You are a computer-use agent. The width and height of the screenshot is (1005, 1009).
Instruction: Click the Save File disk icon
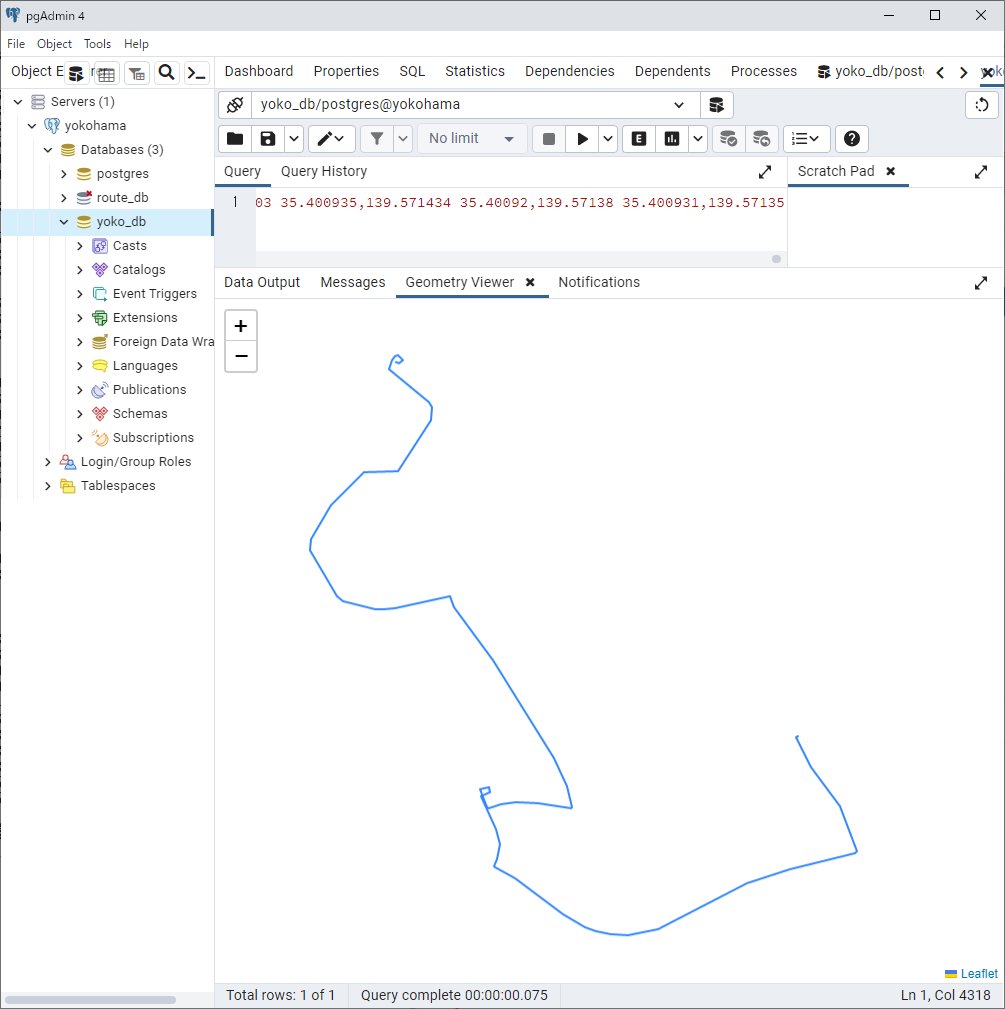267,139
